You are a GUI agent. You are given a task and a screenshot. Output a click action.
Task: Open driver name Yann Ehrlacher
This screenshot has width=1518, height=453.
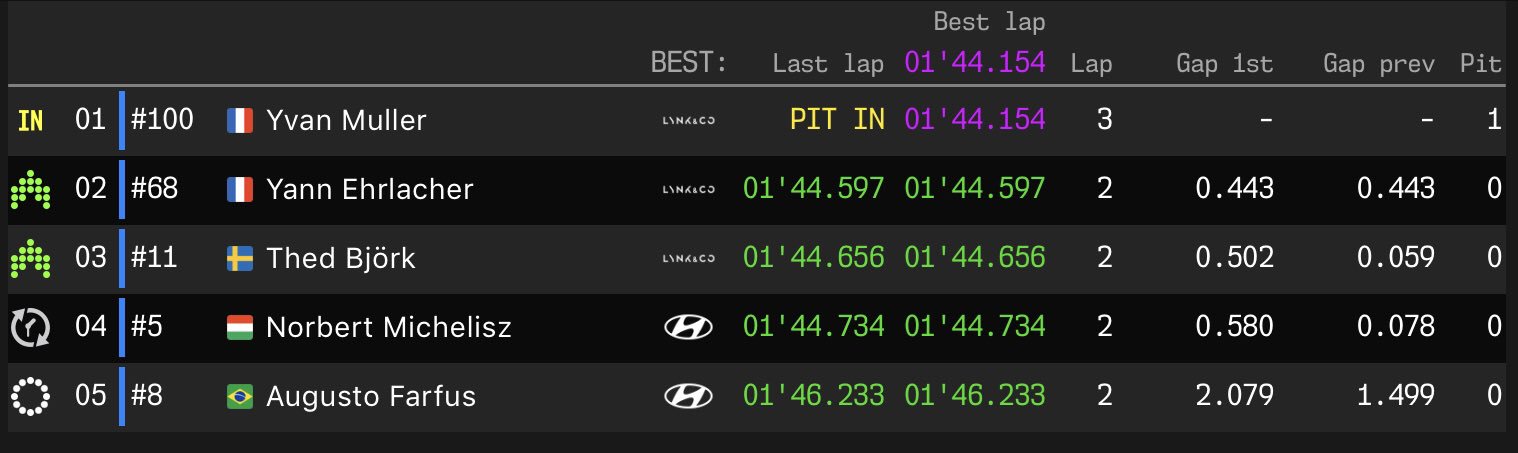(369, 189)
